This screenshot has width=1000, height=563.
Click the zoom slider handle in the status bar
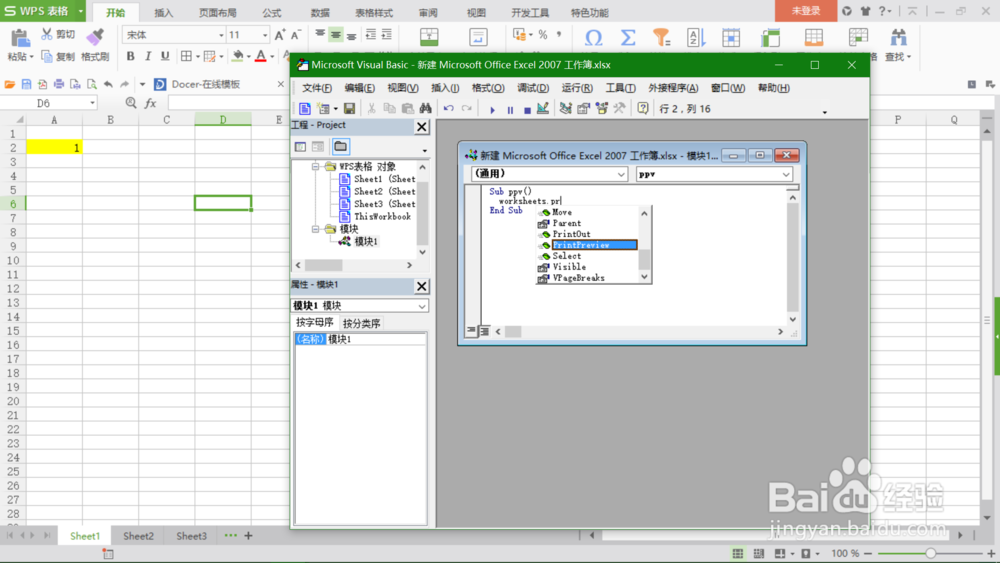(x=930, y=553)
